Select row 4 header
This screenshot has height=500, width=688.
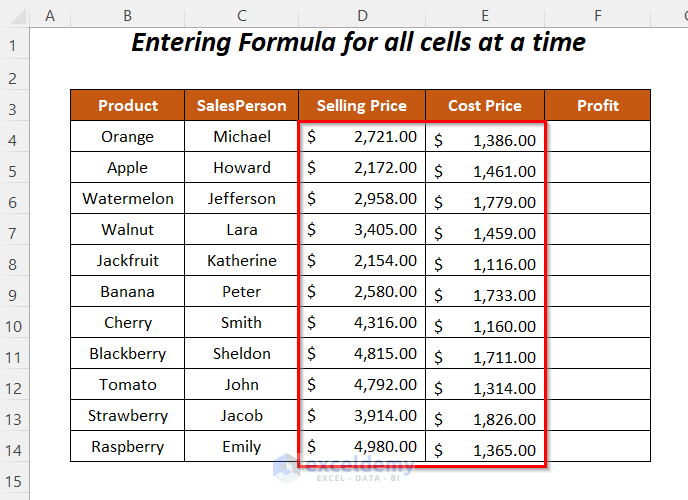(x=14, y=137)
